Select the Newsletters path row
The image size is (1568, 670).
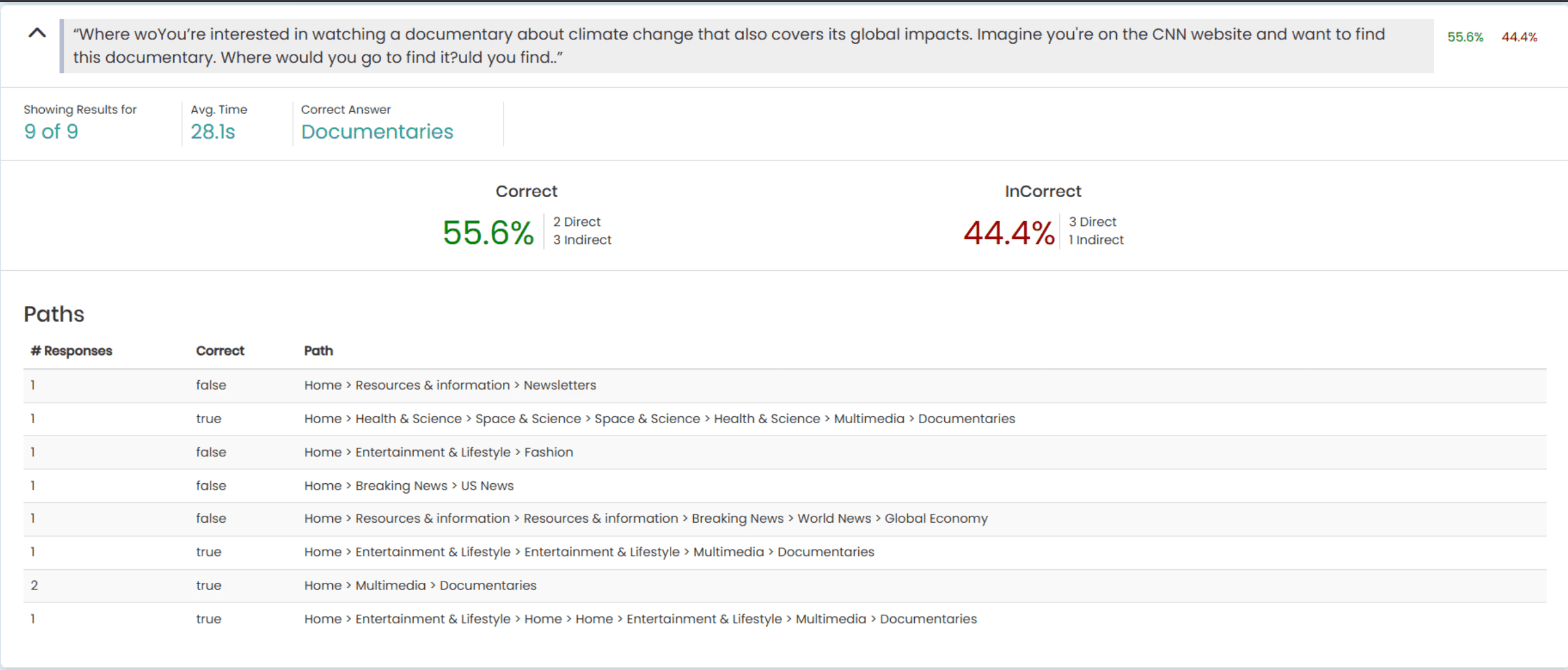click(450, 385)
